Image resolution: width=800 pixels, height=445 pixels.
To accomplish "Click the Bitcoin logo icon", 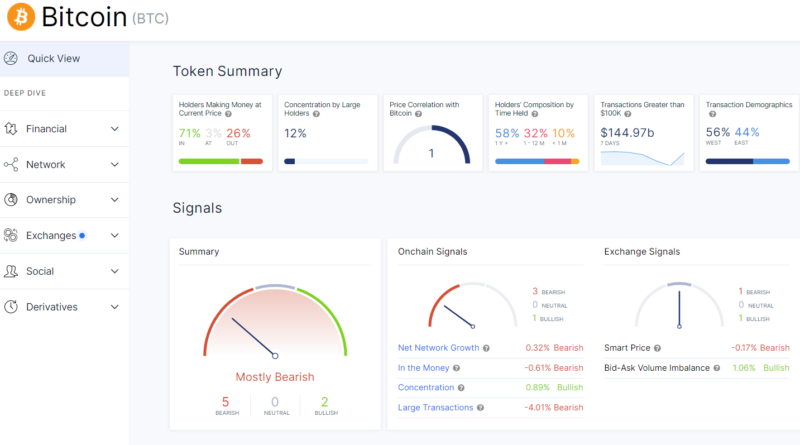I will 21,17.
